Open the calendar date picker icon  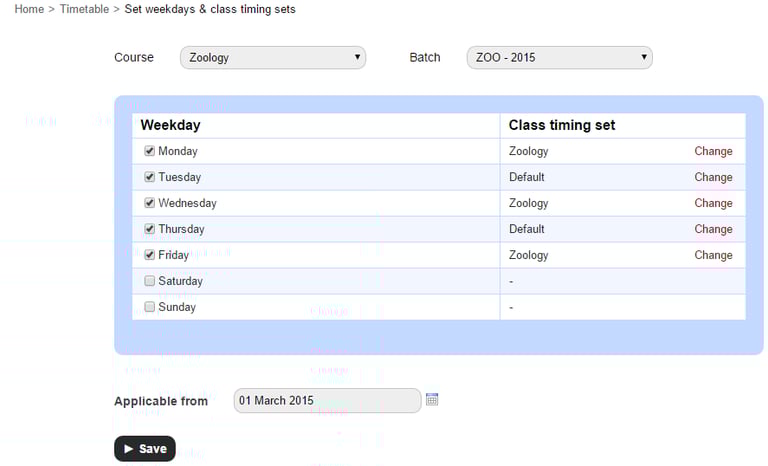pyautogui.click(x=432, y=400)
